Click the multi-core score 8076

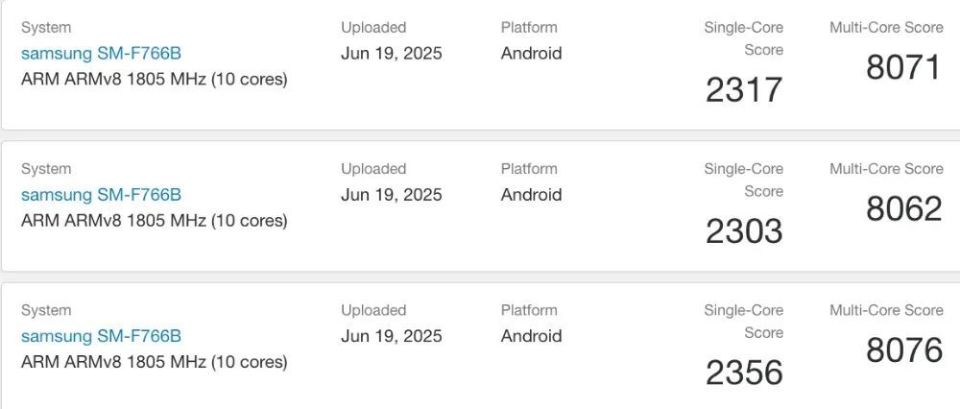pos(904,350)
